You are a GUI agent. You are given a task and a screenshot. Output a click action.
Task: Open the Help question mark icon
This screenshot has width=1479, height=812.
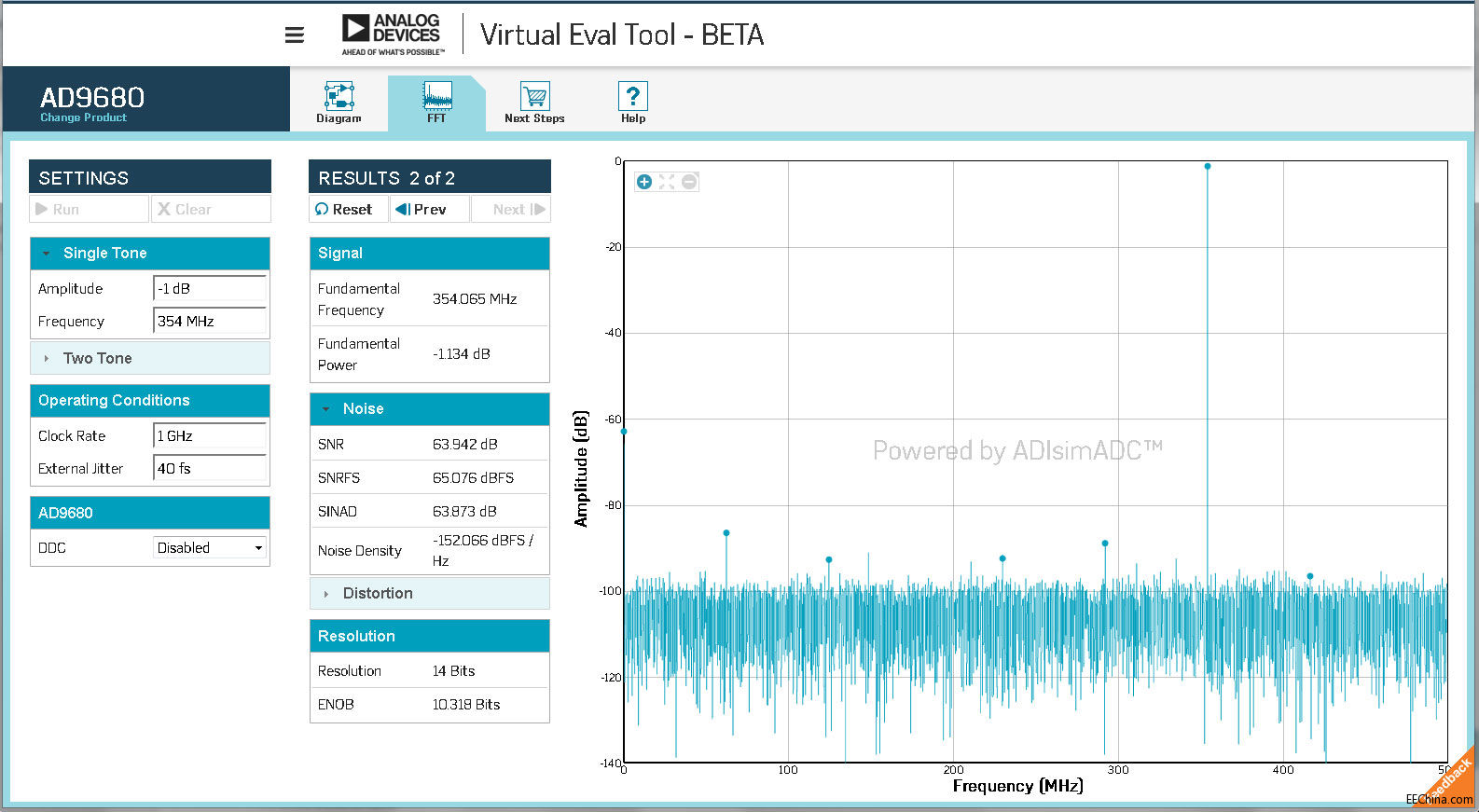[632, 96]
